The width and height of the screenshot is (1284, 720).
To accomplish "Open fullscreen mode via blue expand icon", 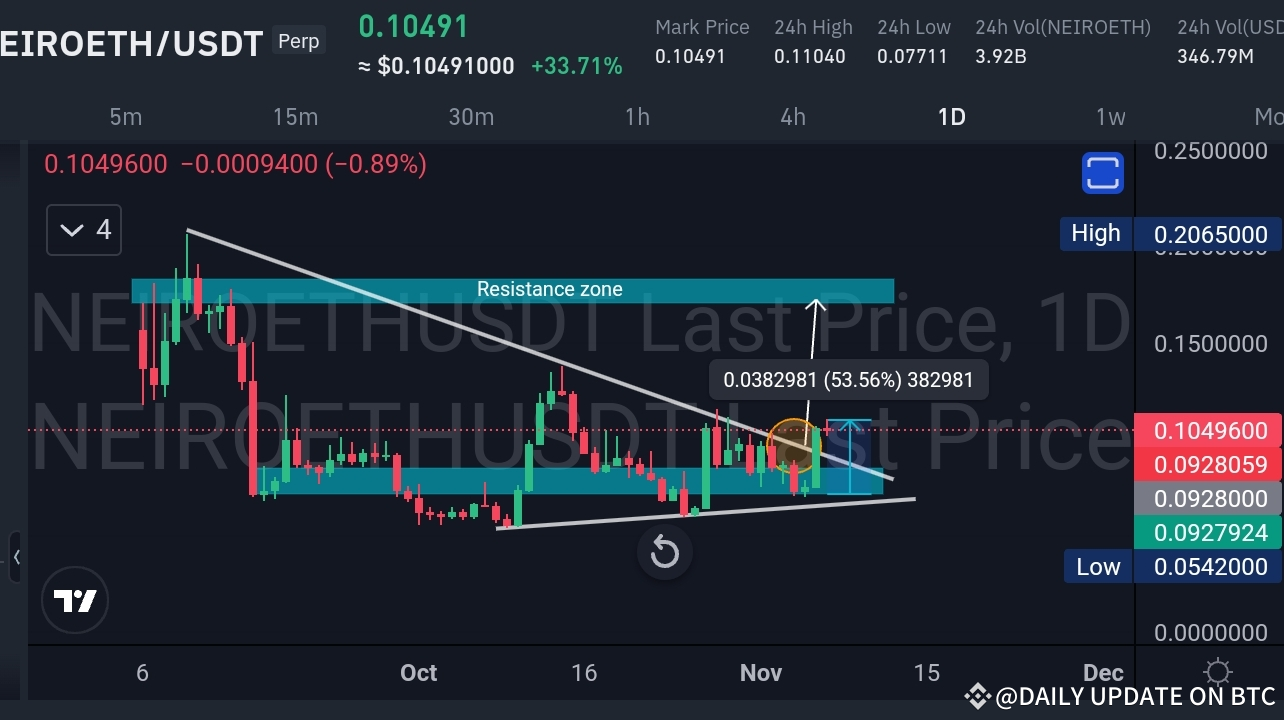I will tap(1102, 172).
